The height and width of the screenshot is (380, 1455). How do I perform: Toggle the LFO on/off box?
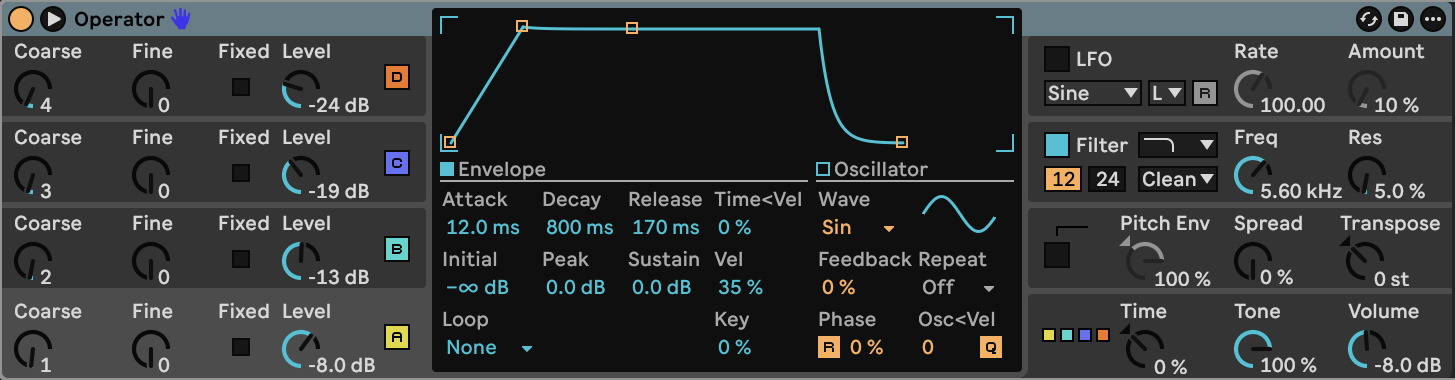tap(1056, 59)
